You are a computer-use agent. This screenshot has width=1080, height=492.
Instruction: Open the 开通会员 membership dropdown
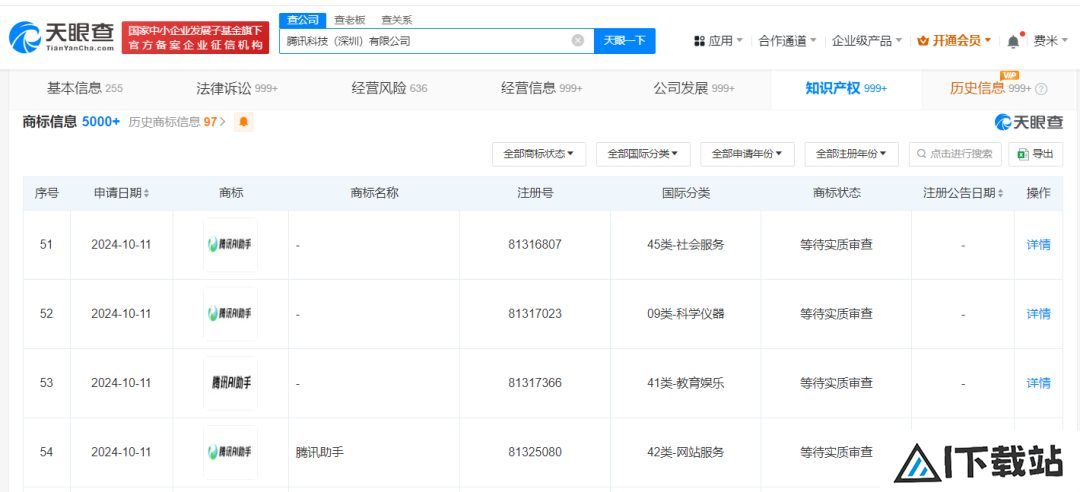click(955, 41)
